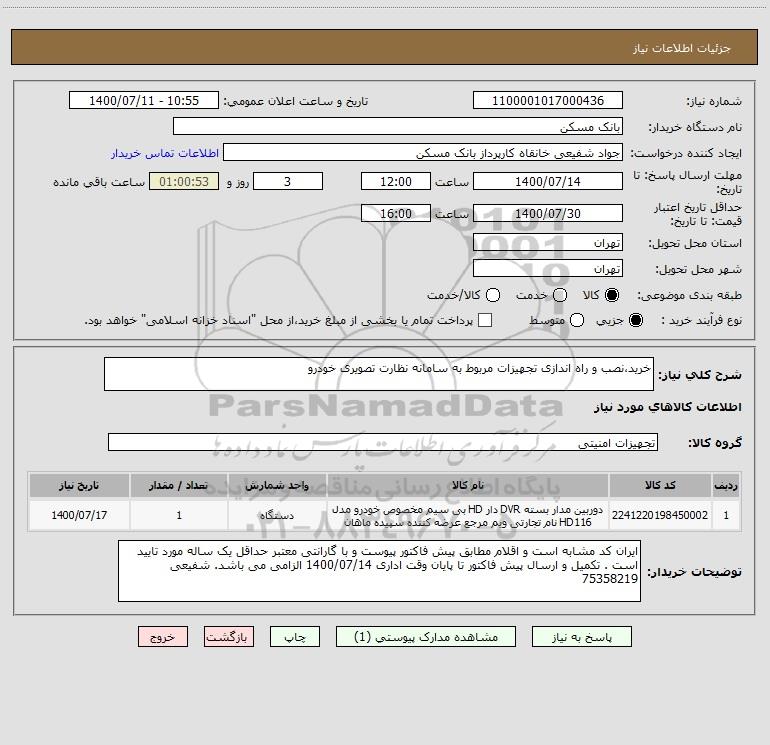The height and width of the screenshot is (745, 770).
Task: Select the متوسط purchase type radio
Action: 577,320
